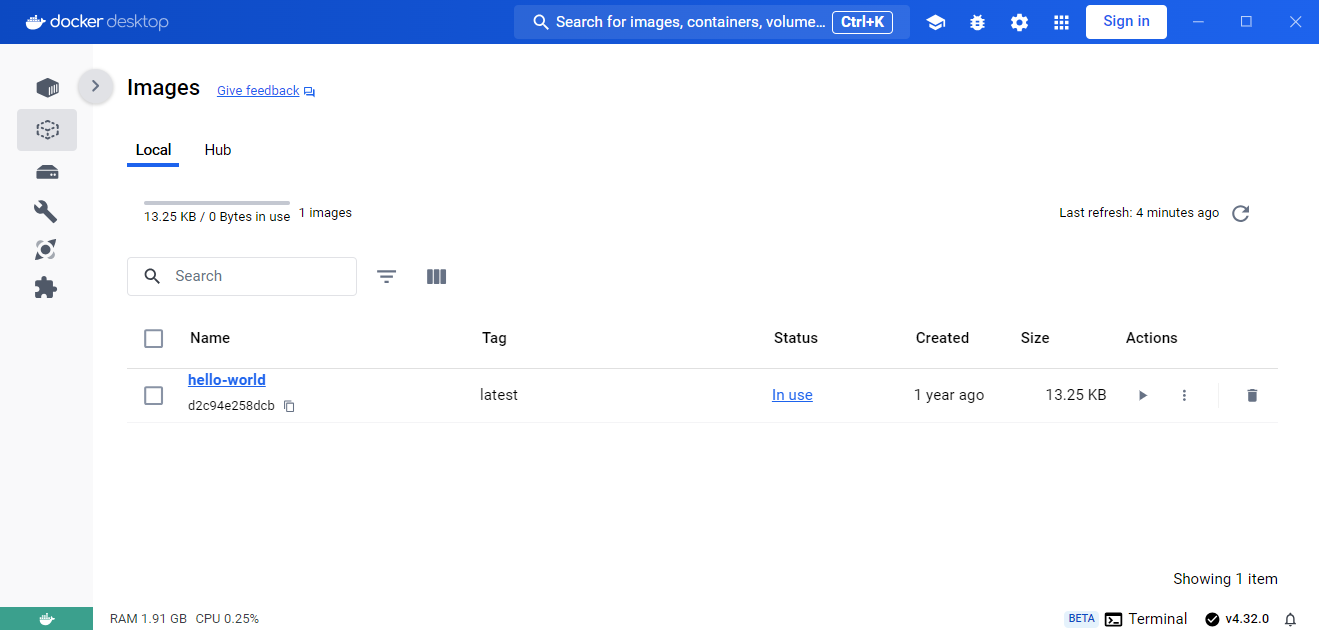Open the Volumes section in sidebar
The width and height of the screenshot is (1319, 630).
click(x=47, y=172)
